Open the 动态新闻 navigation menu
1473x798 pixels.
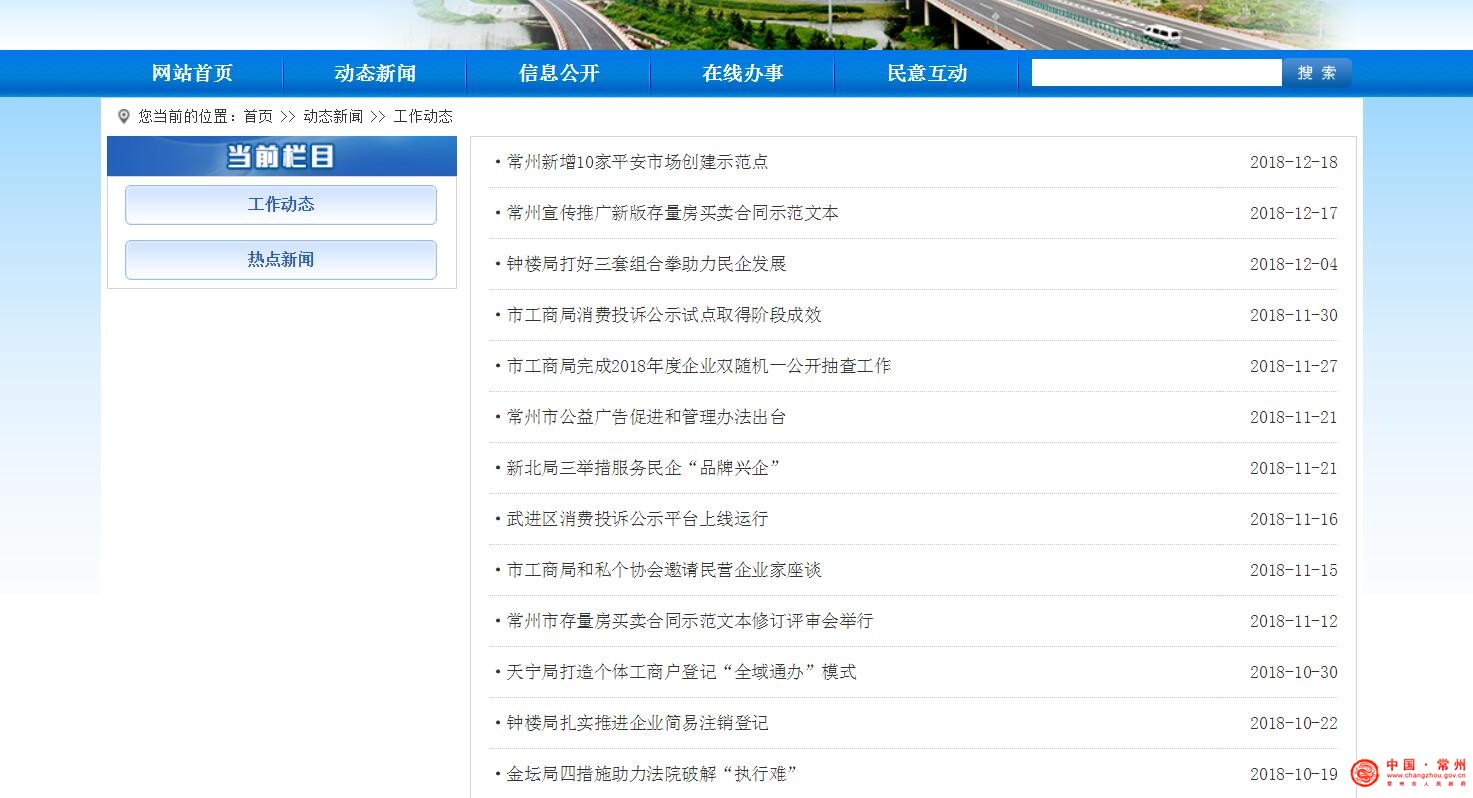pos(375,73)
